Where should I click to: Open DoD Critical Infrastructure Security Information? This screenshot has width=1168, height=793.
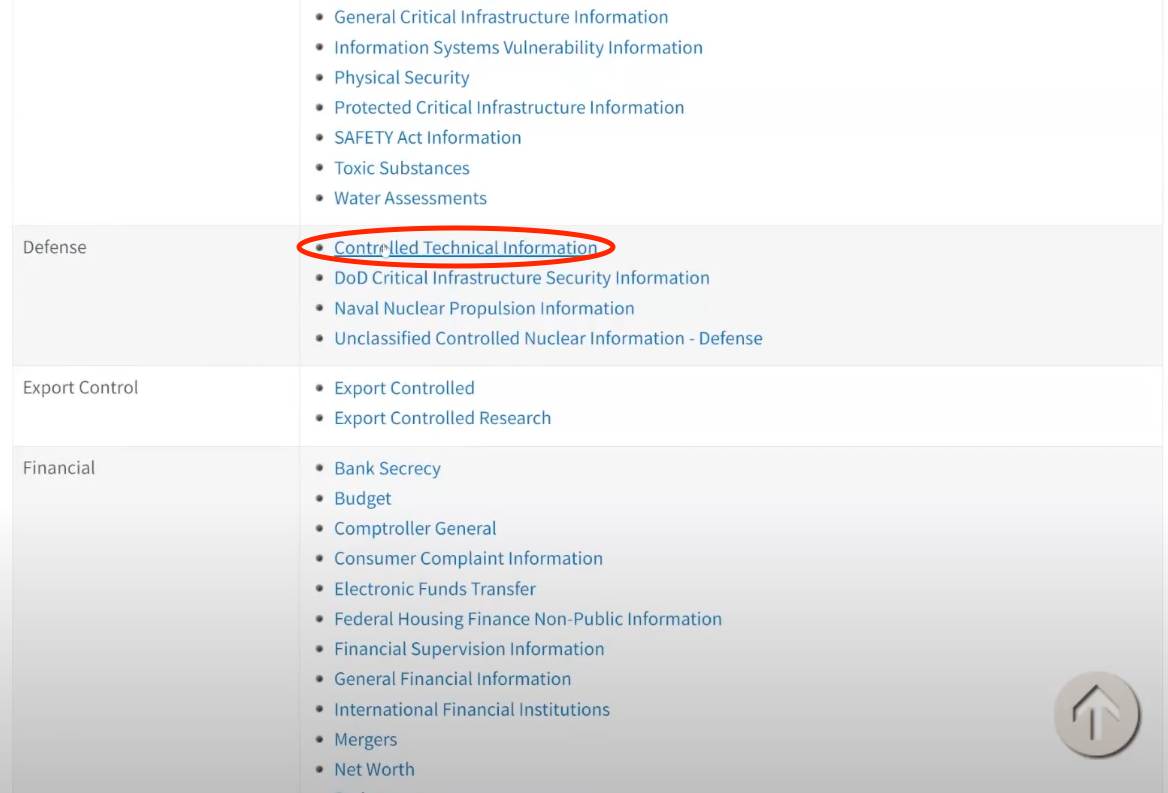[521, 278]
